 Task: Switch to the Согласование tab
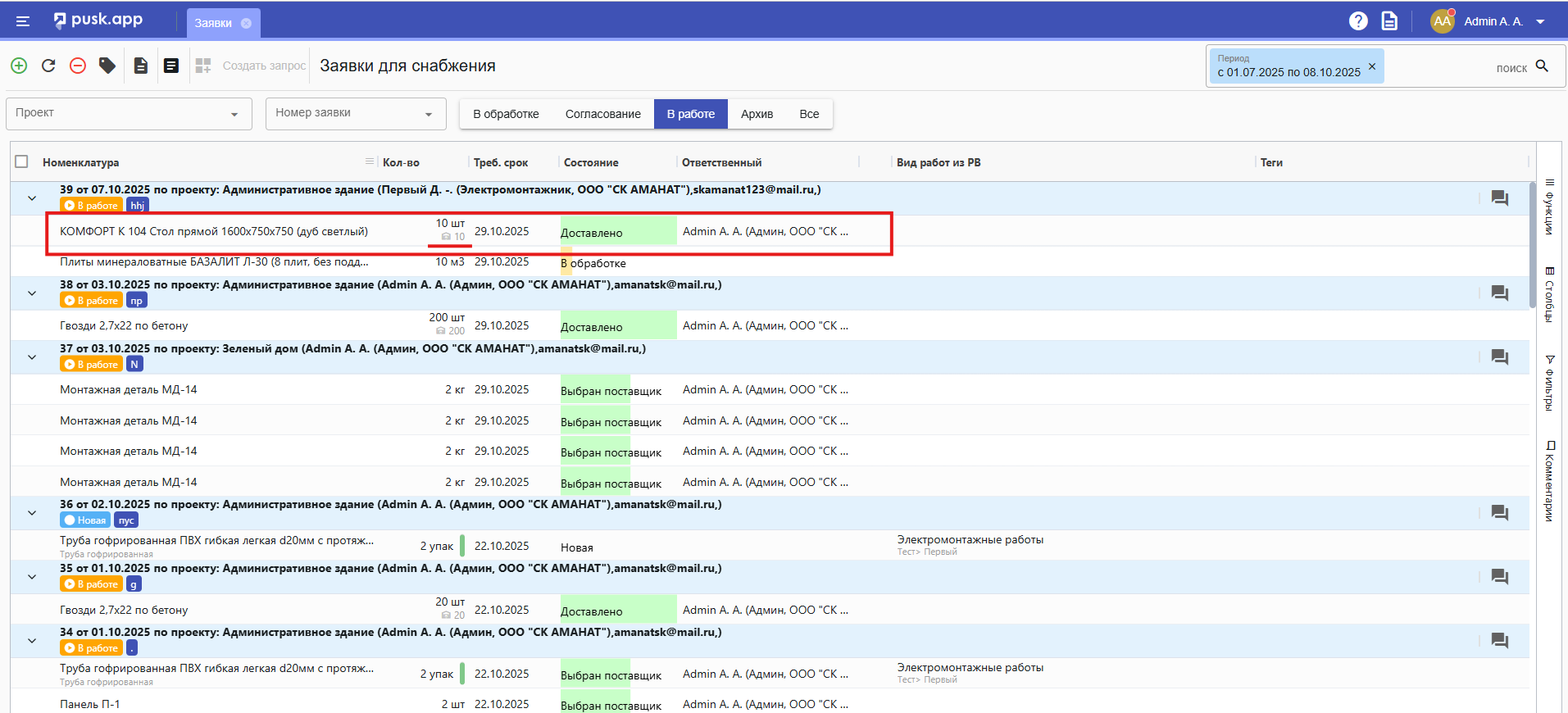pos(602,114)
